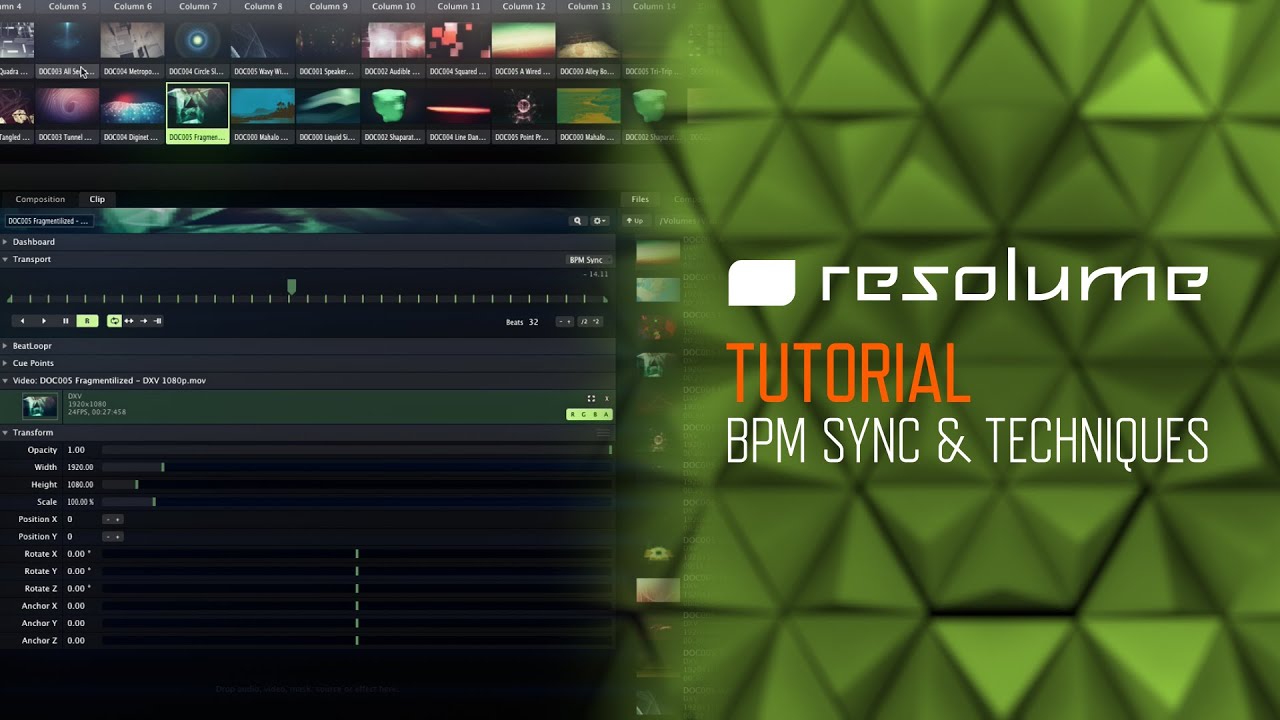Screen dimensions: 1280x720
Task: Select the Column 5 header
Action: (68, 6)
